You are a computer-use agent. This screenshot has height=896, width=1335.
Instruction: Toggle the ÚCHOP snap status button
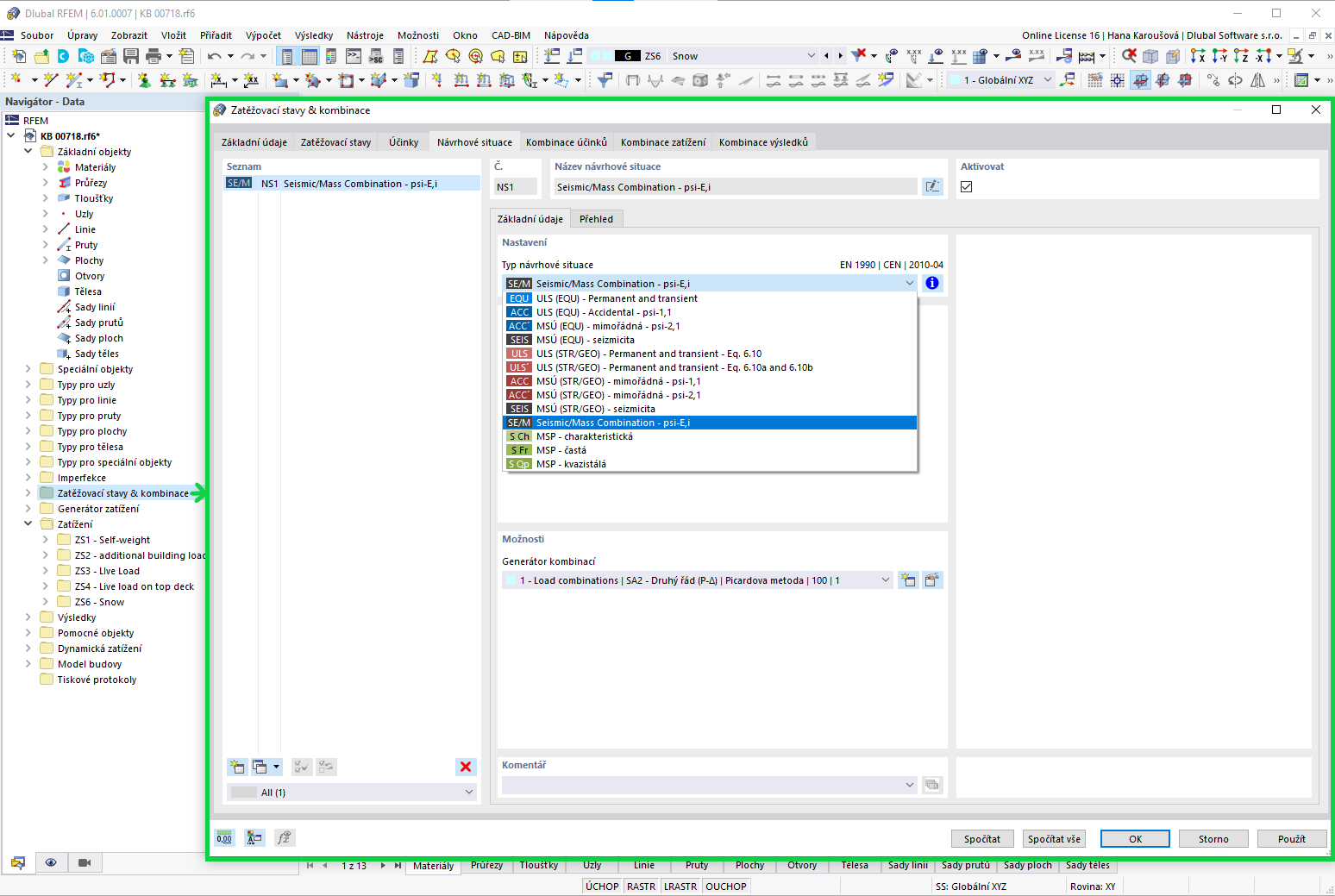602,887
